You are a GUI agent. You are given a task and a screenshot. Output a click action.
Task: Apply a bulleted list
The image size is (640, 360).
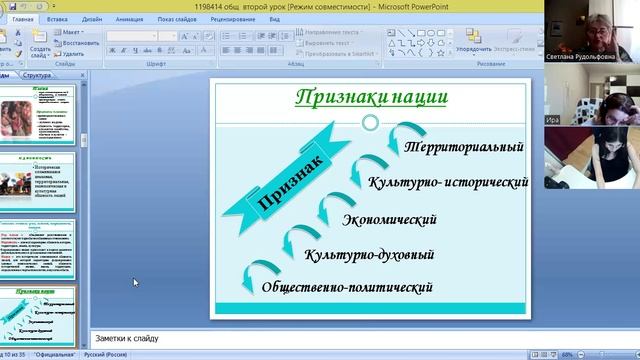pos(227,36)
